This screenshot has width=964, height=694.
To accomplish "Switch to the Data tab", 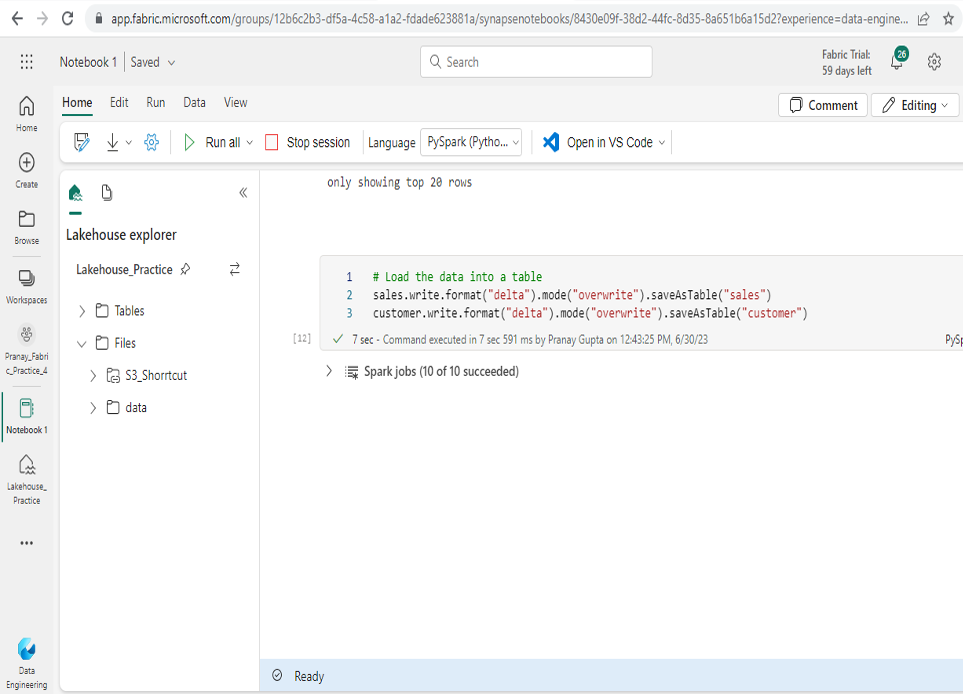I will click(194, 103).
